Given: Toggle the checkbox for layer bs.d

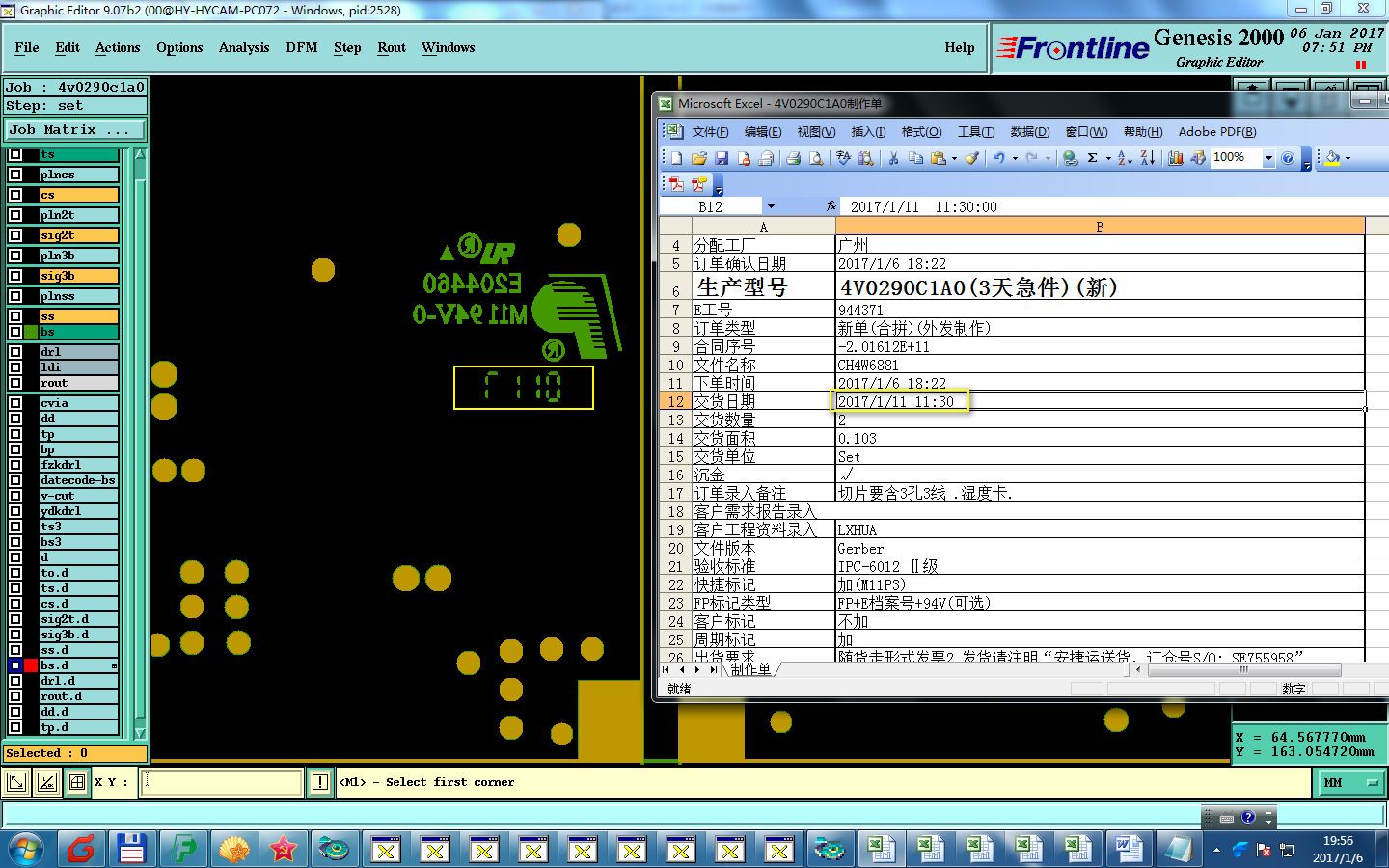Looking at the screenshot, I should 15,665.
